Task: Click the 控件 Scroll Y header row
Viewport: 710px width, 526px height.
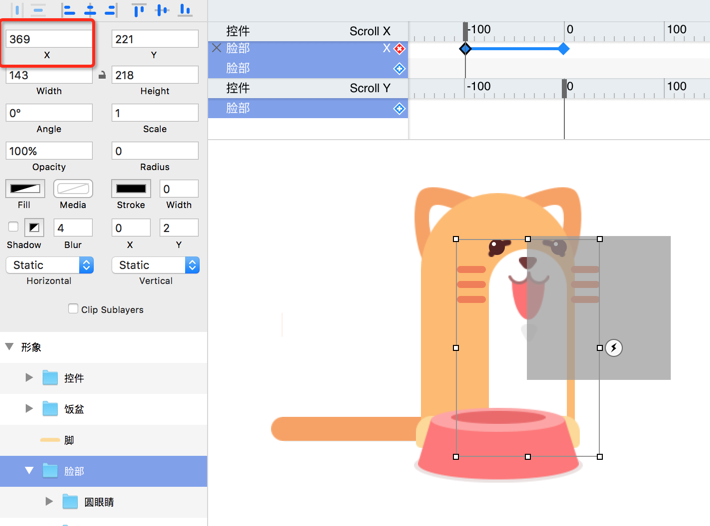Action: click(x=308, y=88)
